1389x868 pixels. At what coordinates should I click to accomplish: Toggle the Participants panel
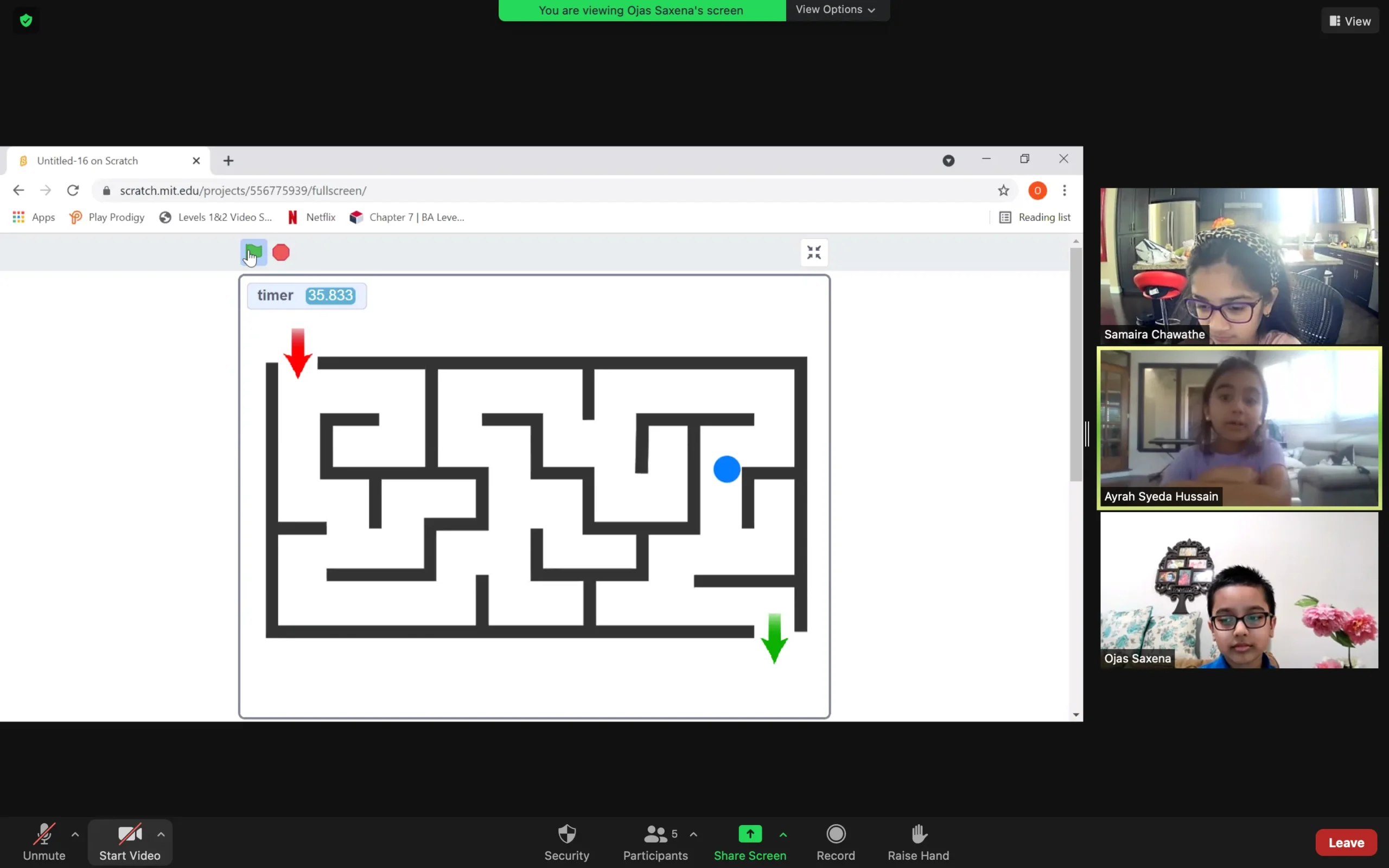[x=655, y=841]
